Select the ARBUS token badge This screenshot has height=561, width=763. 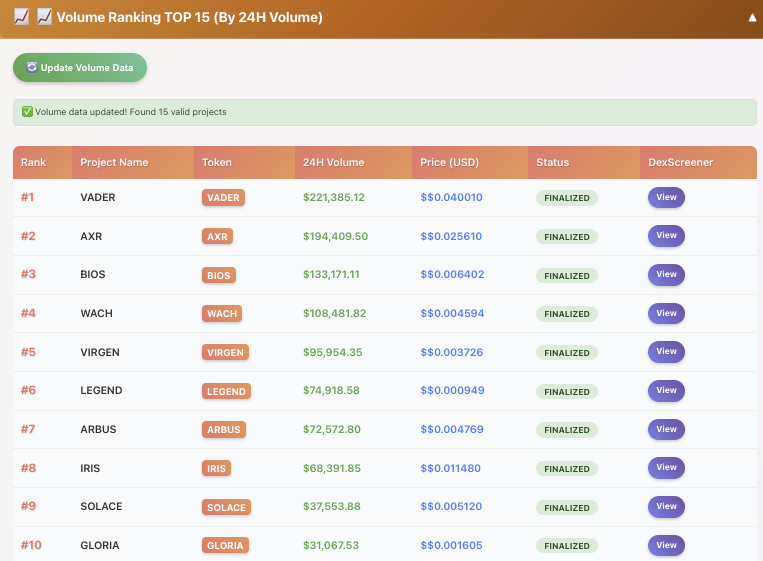(224, 430)
